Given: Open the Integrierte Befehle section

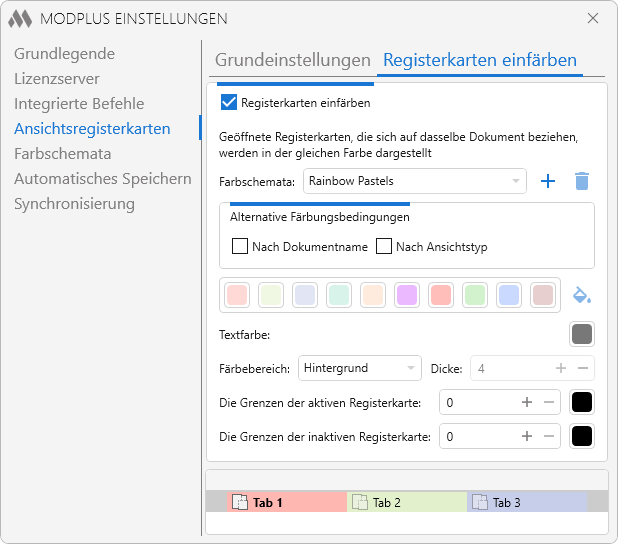Looking at the screenshot, I should 79,104.
